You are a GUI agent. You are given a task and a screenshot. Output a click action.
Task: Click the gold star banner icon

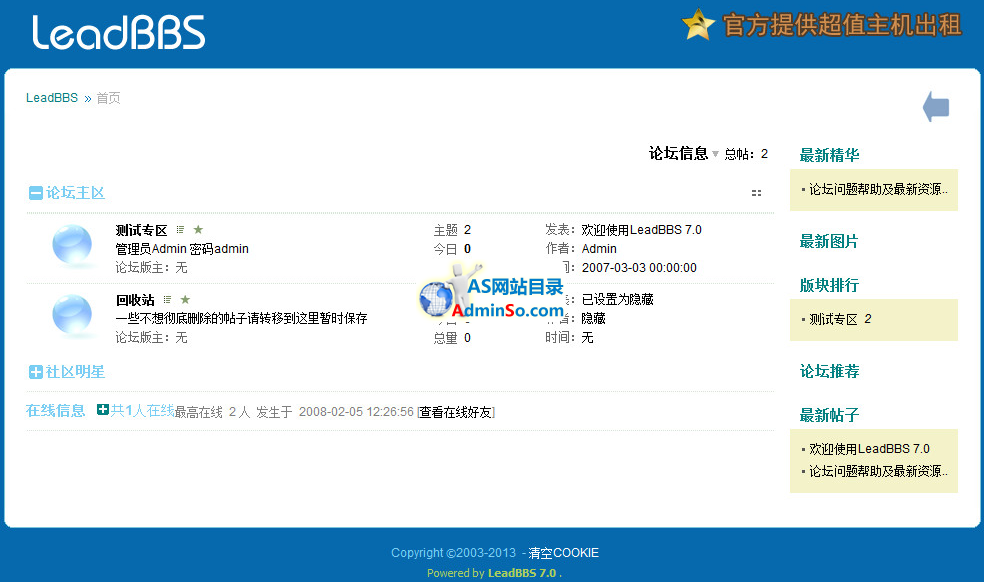[698, 24]
